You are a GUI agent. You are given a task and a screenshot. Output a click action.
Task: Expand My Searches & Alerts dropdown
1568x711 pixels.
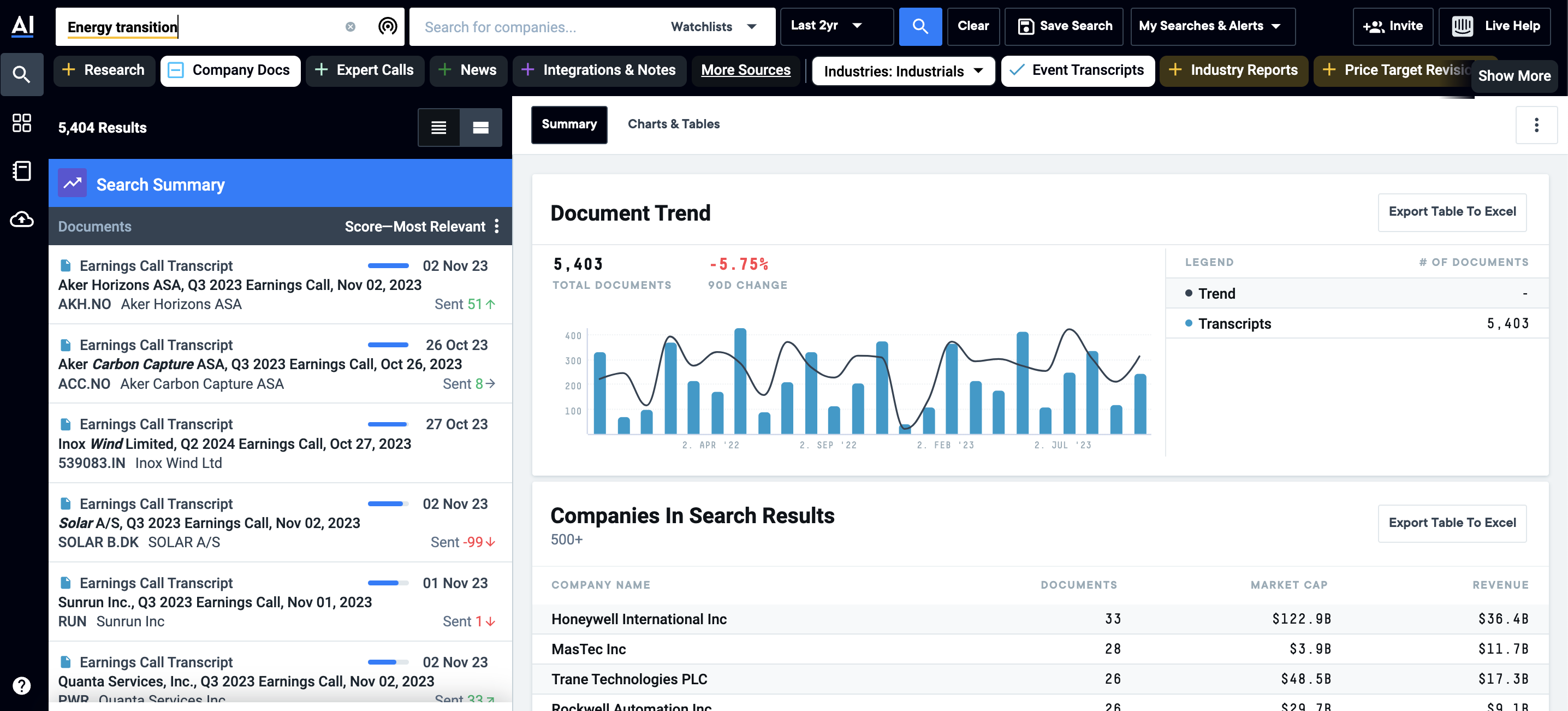(x=1212, y=26)
